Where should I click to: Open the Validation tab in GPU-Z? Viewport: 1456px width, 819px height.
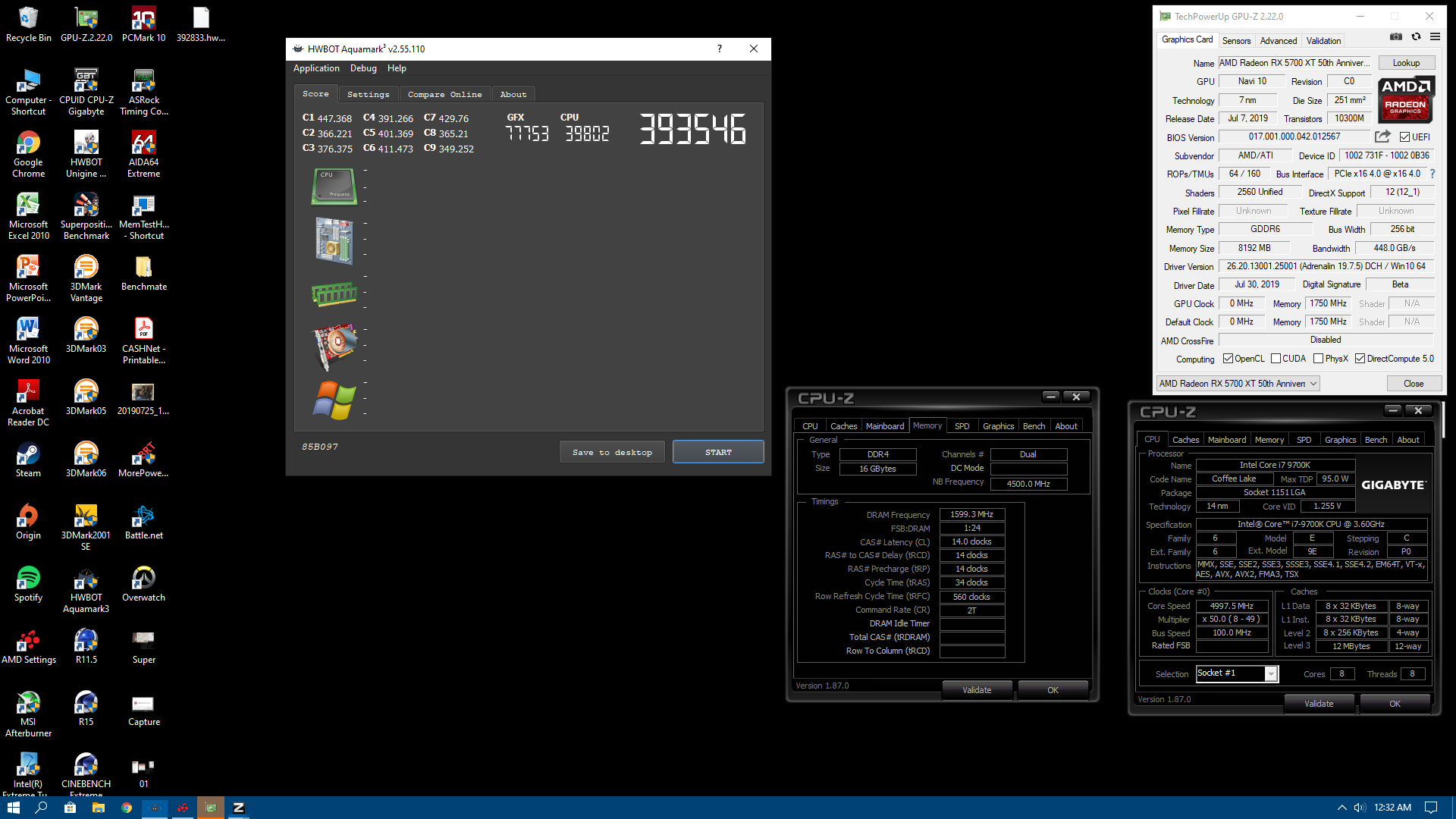[1323, 41]
